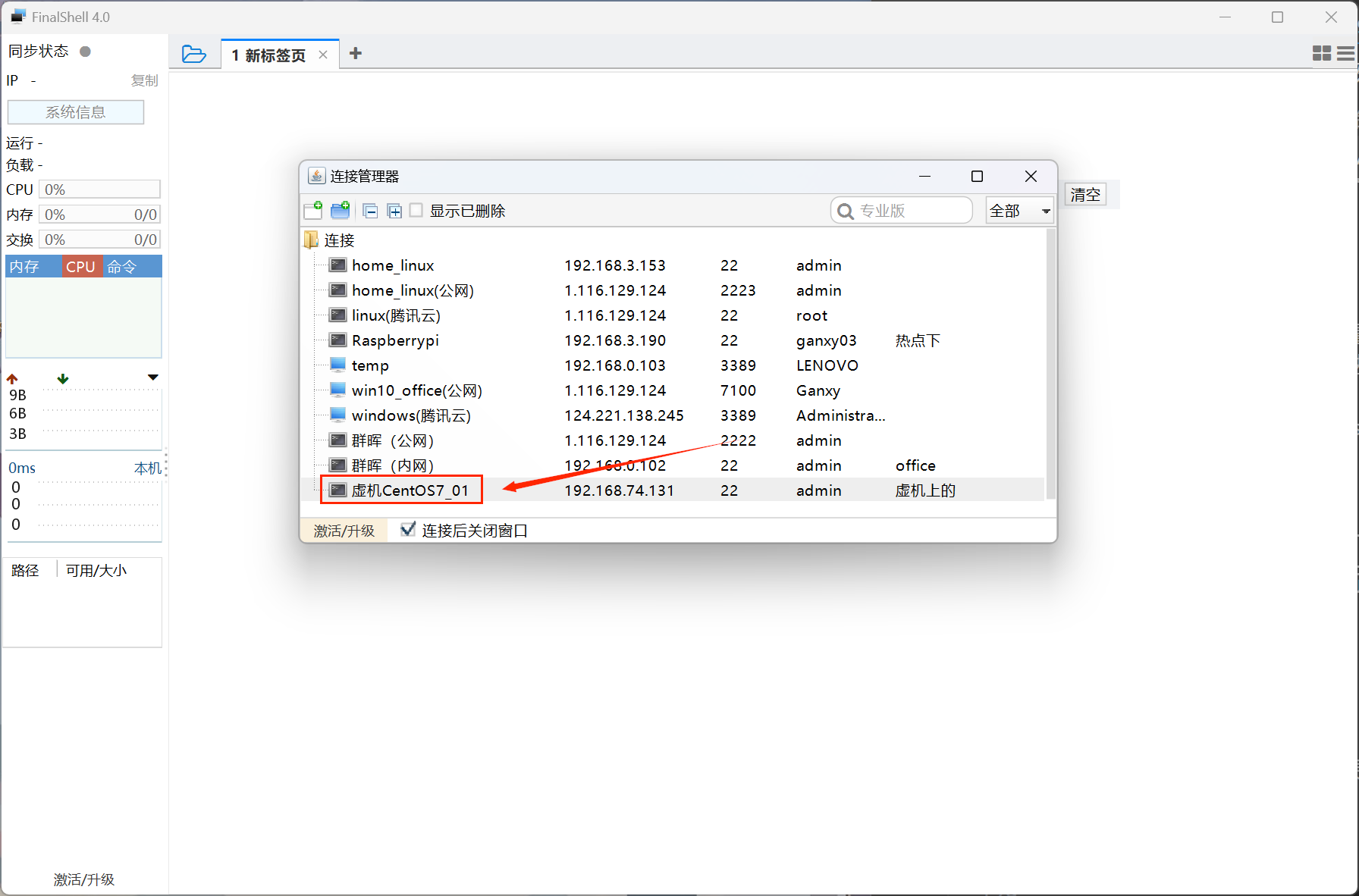Image resolution: width=1359 pixels, height=896 pixels.
Task: Select the 虚机CentOS7_01 terminal icon
Action: point(337,490)
